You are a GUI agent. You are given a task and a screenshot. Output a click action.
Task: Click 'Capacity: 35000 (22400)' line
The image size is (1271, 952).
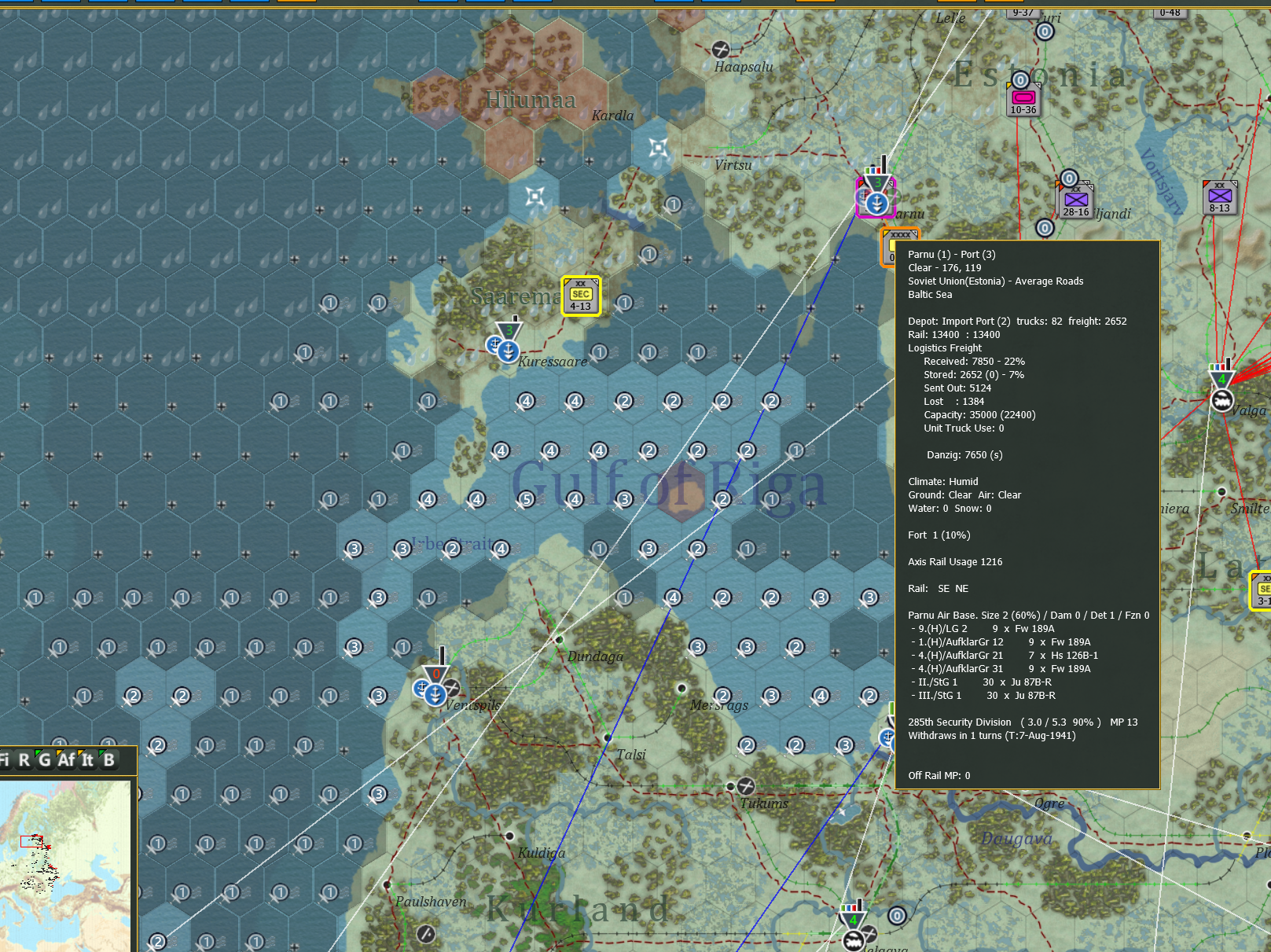coord(979,414)
